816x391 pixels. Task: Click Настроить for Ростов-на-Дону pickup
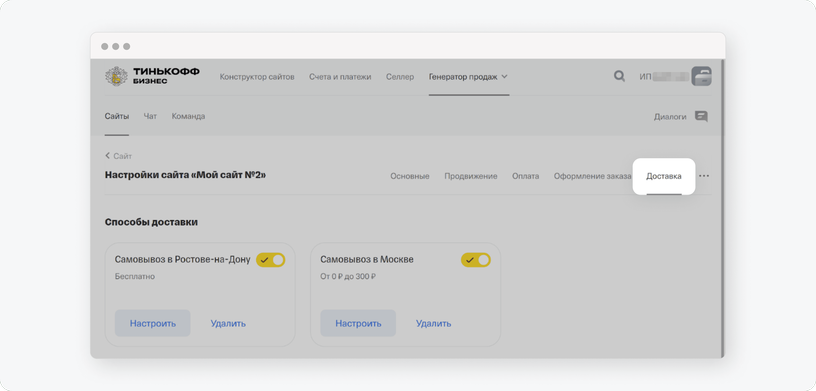152,323
